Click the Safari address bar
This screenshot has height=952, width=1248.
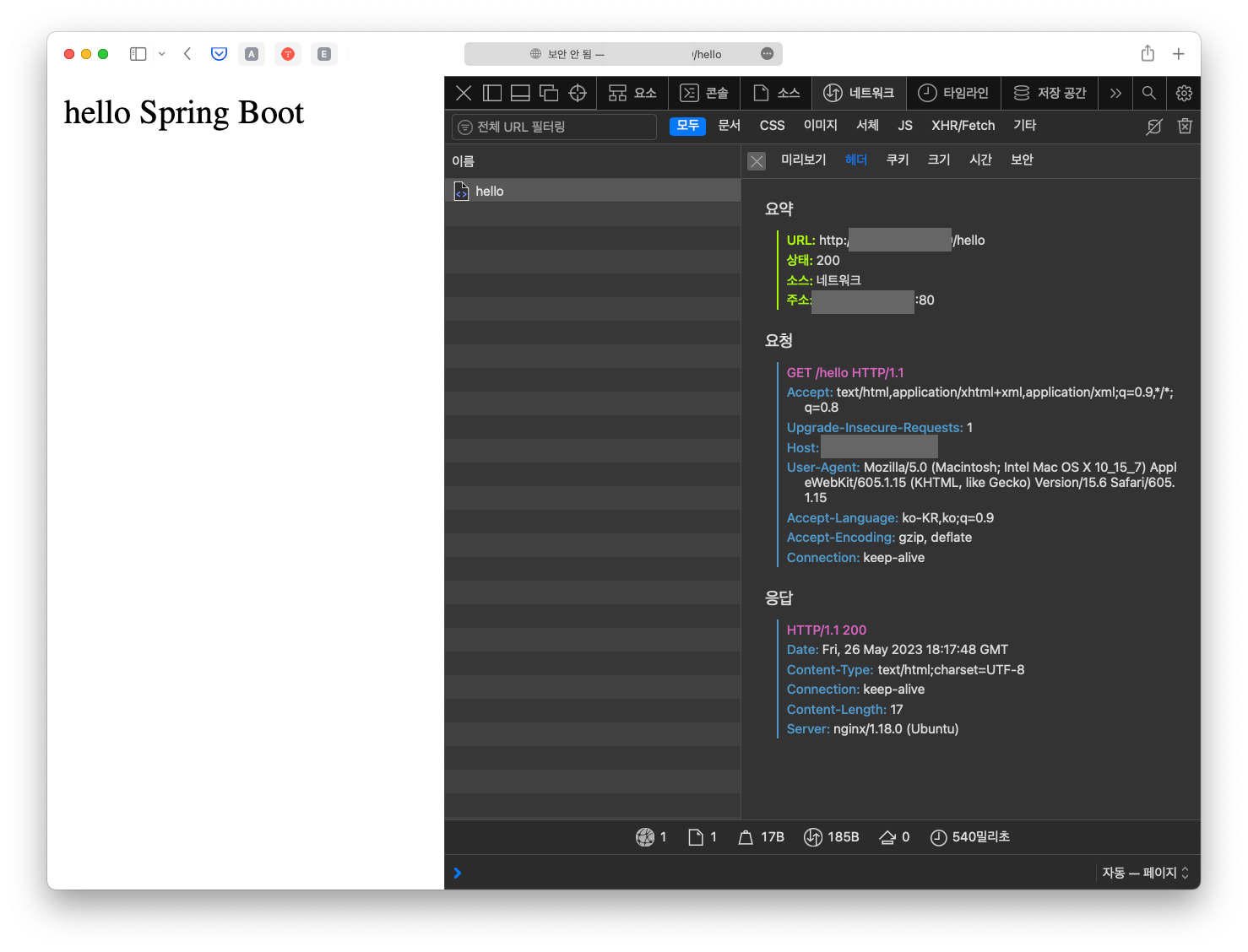tap(623, 54)
